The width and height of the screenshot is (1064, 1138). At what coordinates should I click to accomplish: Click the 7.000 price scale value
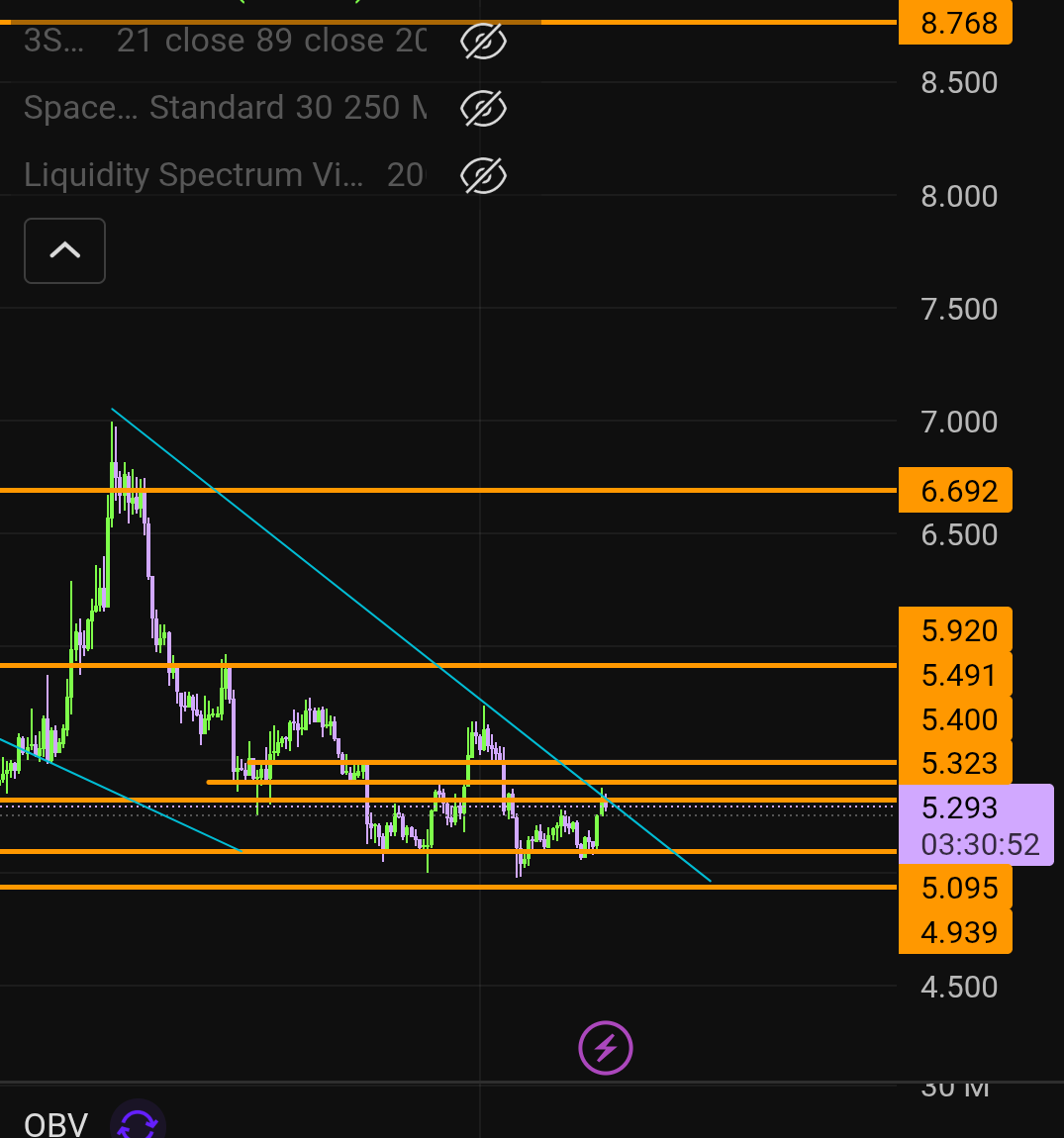(x=959, y=422)
